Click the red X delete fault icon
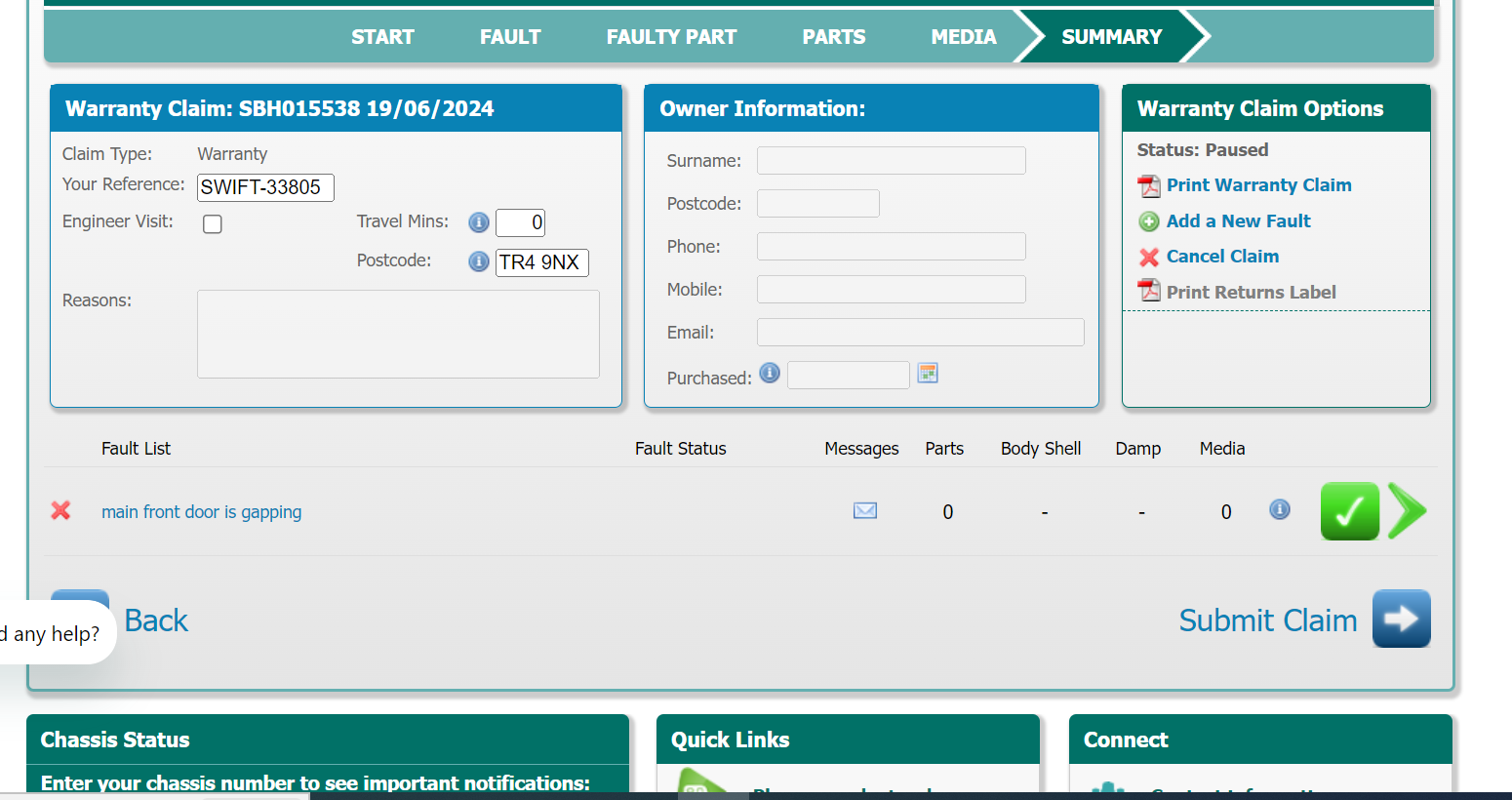This screenshot has width=1512, height=800. tap(60, 510)
